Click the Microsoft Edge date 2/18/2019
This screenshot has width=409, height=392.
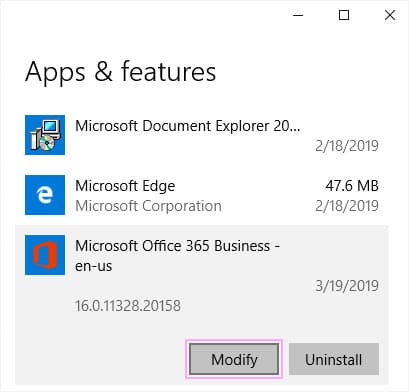coord(347,206)
